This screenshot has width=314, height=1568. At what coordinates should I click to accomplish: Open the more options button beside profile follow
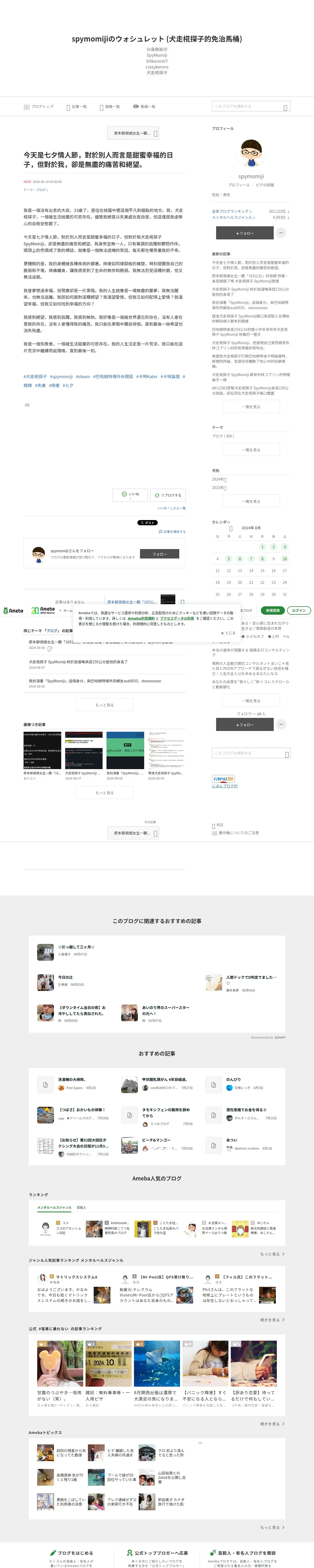pos(281,233)
